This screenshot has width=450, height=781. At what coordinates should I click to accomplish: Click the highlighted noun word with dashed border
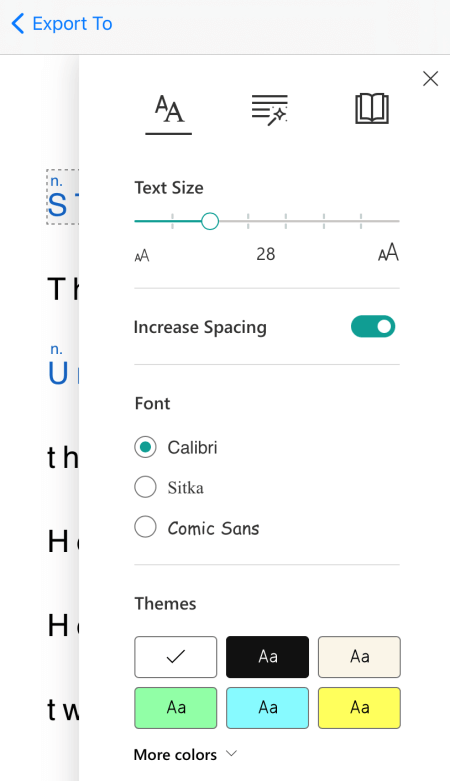63,197
